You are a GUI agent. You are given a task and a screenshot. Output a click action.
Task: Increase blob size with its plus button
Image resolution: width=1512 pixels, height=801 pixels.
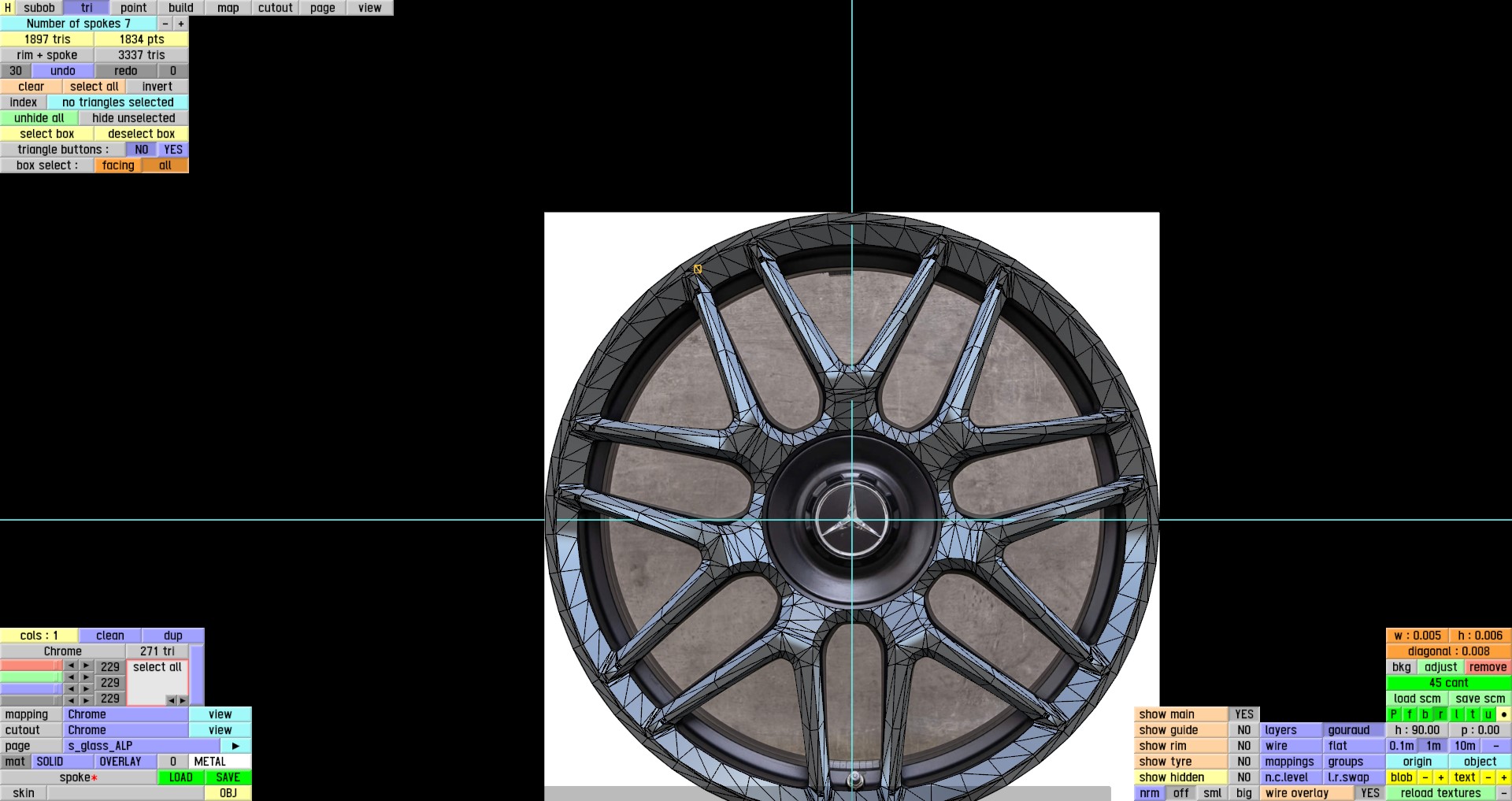pyautogui.click(x=1441, y=777)
